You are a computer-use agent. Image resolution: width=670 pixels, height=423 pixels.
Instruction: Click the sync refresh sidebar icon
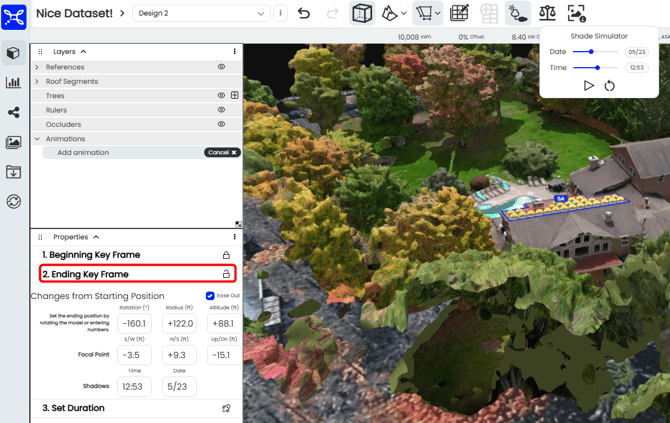[14, 201]
